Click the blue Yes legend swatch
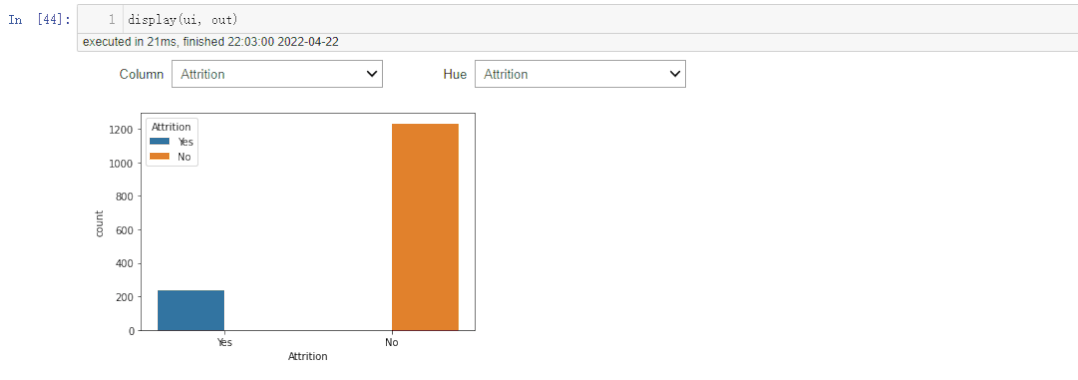 [x=160, y=142]
